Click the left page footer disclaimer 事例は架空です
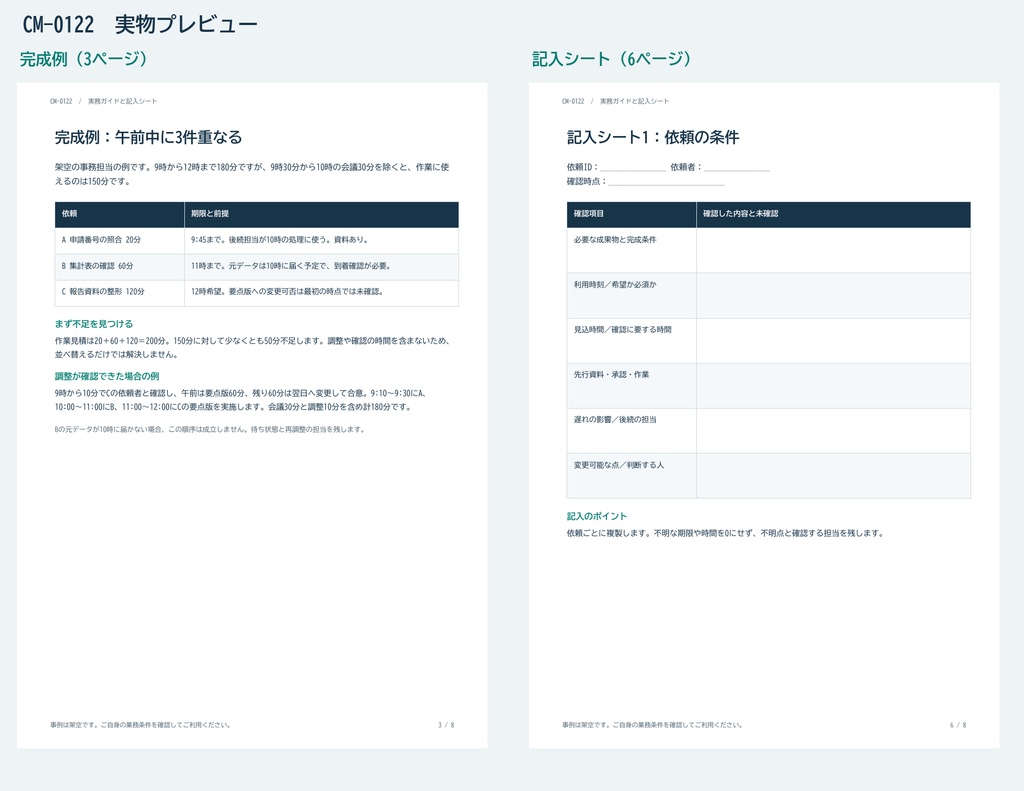 pyautogui.click(x=140, y=725)
